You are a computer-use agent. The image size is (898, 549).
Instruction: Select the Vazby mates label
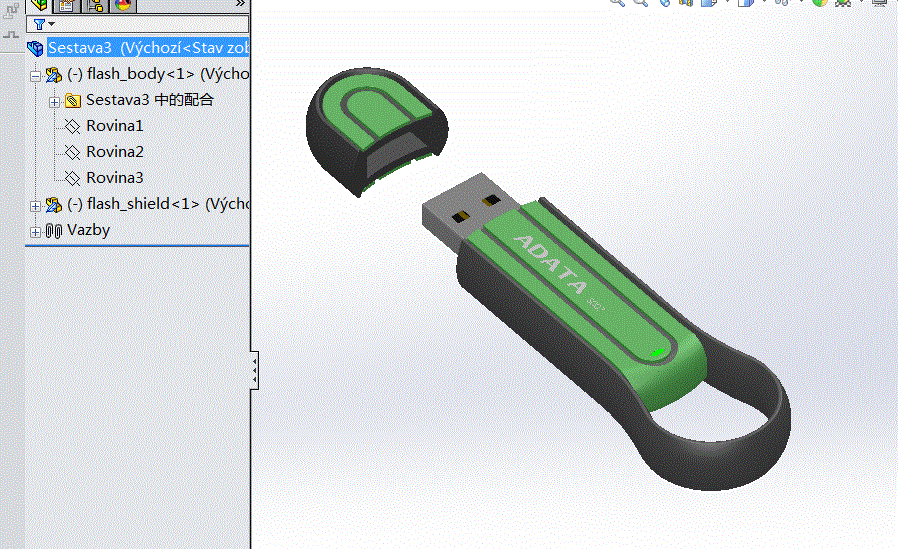point(88,230)
